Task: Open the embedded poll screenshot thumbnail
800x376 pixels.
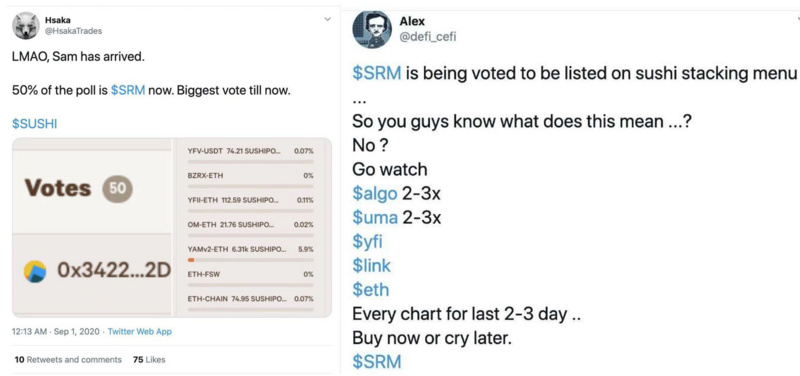Action: pos(172,227)
